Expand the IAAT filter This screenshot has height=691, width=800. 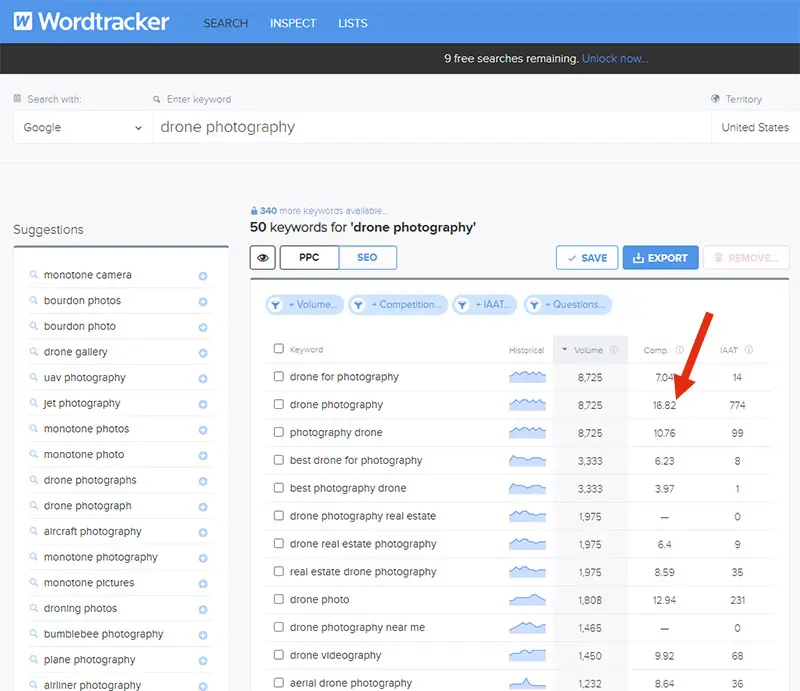click(485, 305)
